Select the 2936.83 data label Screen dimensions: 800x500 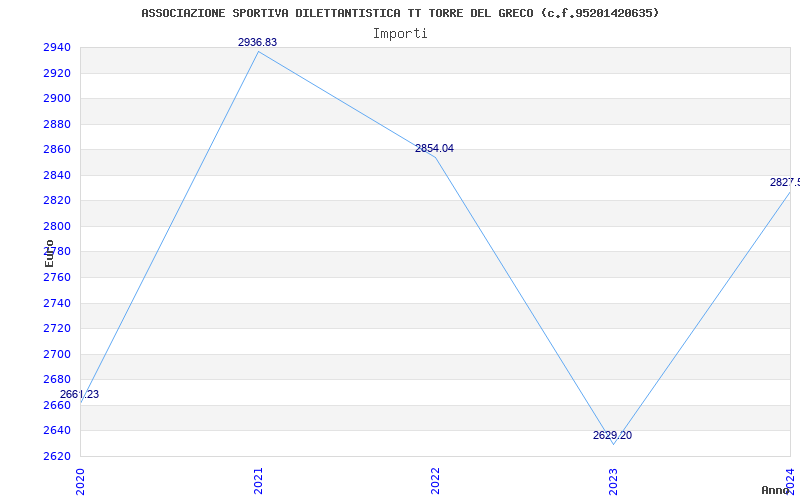tap(257, 42)
